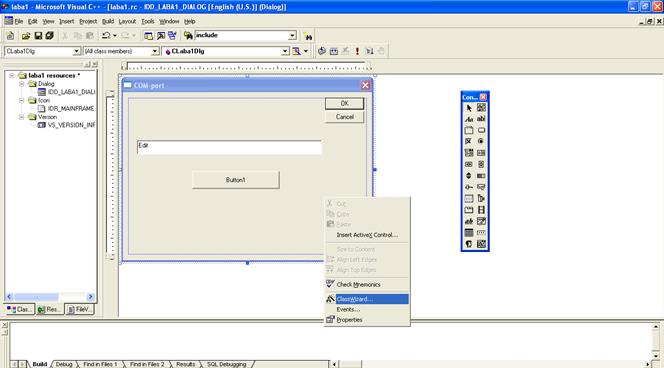The height and width of the screenshot is (368, 664).
Task: Open the Layout menu
Action: [x=127, y=21]
